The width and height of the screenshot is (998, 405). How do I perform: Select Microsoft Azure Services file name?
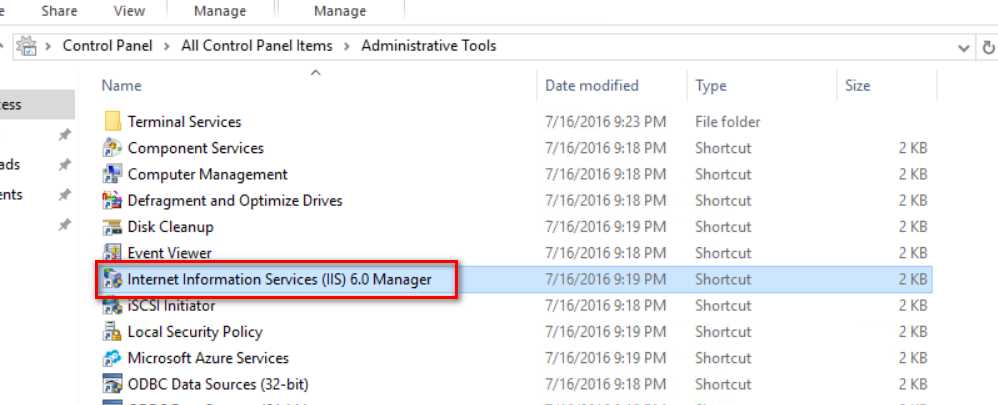click(208, 358)
